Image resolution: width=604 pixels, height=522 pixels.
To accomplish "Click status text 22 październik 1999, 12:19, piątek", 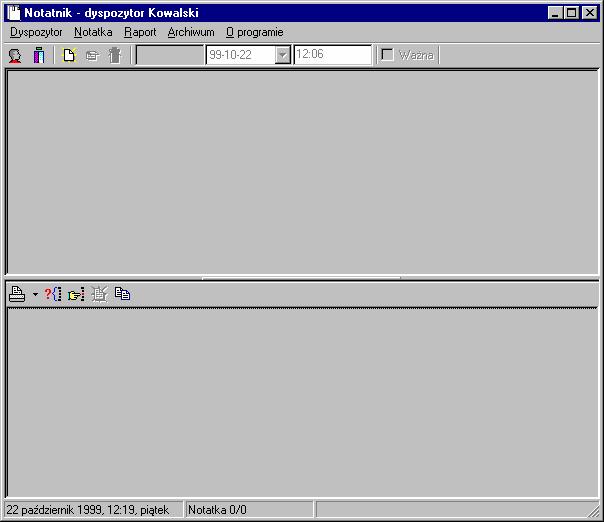I will [x=87, y=510].
